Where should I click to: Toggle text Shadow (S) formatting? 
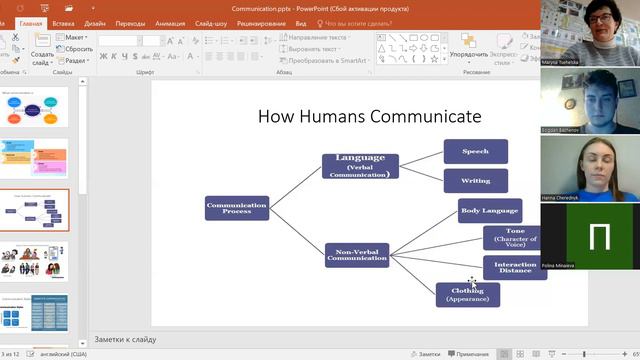tap(135, 56)
